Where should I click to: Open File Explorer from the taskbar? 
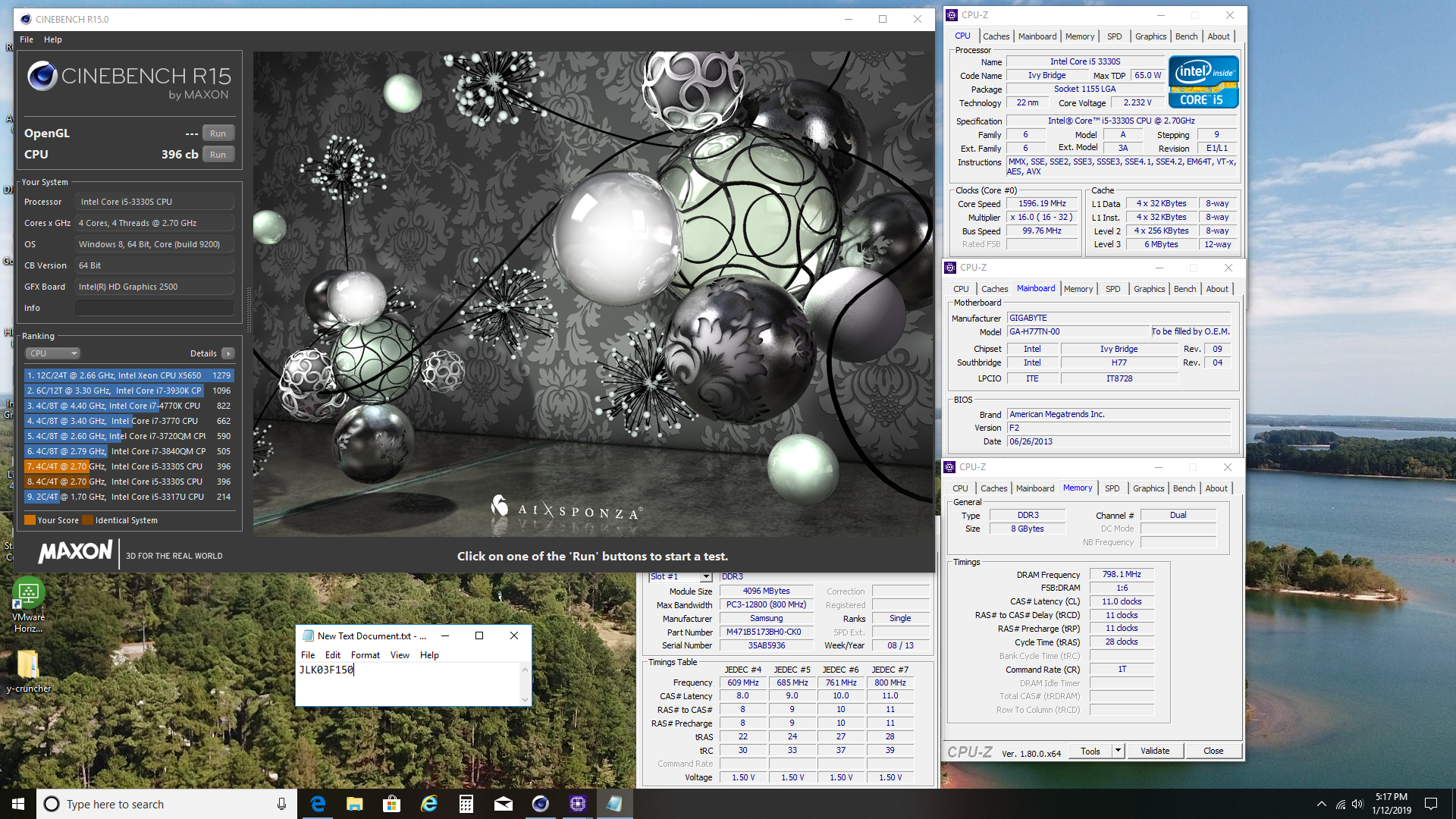(355, 804)
